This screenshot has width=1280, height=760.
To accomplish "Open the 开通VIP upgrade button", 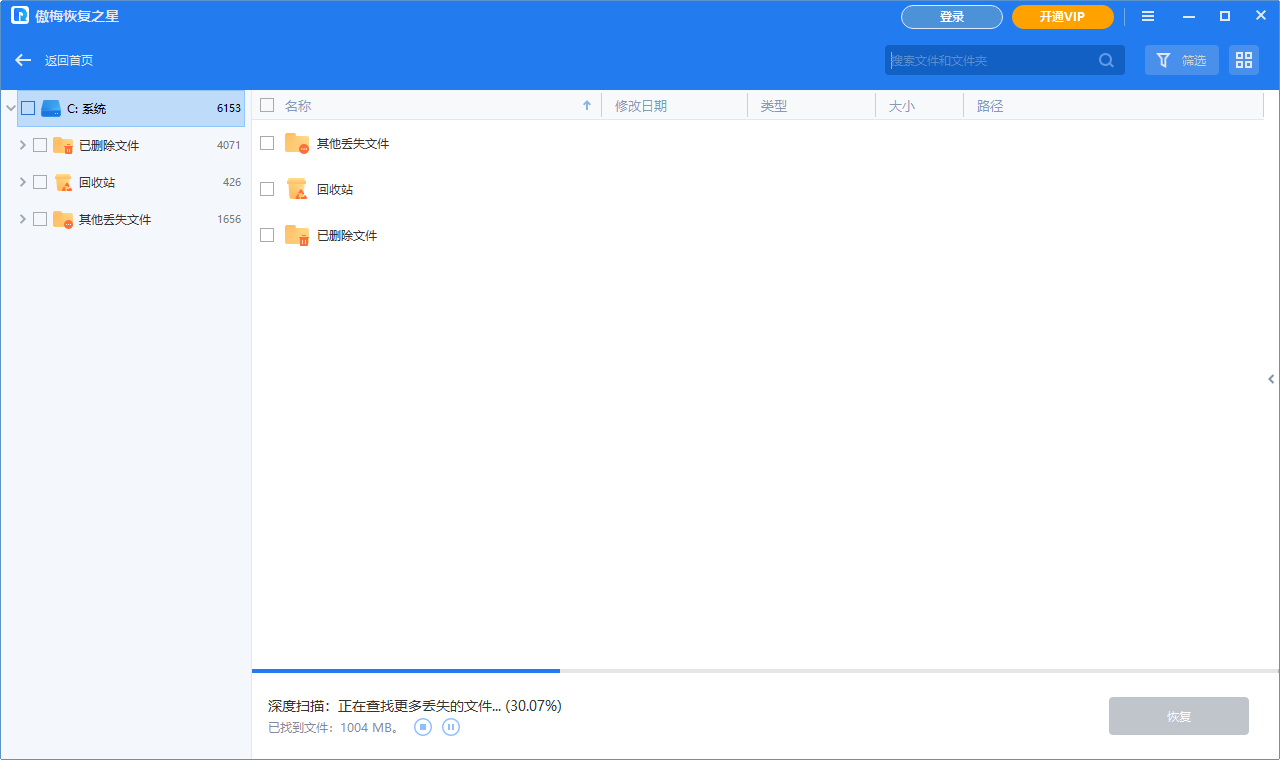I will 1062,16.
